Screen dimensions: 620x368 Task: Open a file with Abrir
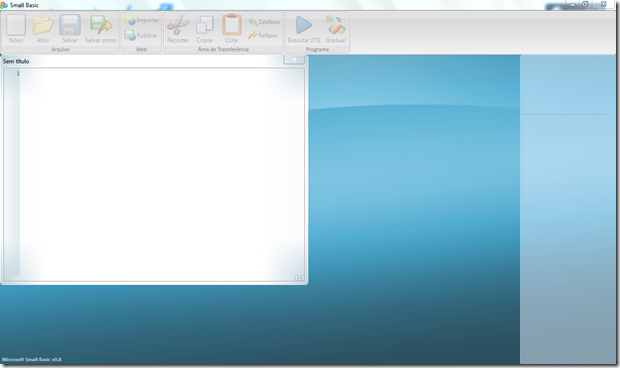[x=43, y=29]
